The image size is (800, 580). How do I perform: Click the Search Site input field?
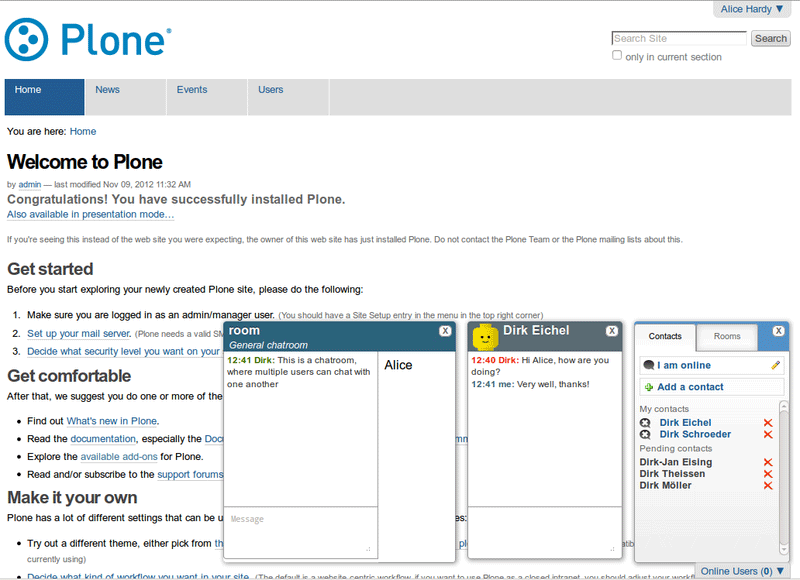tap(679, 39)
